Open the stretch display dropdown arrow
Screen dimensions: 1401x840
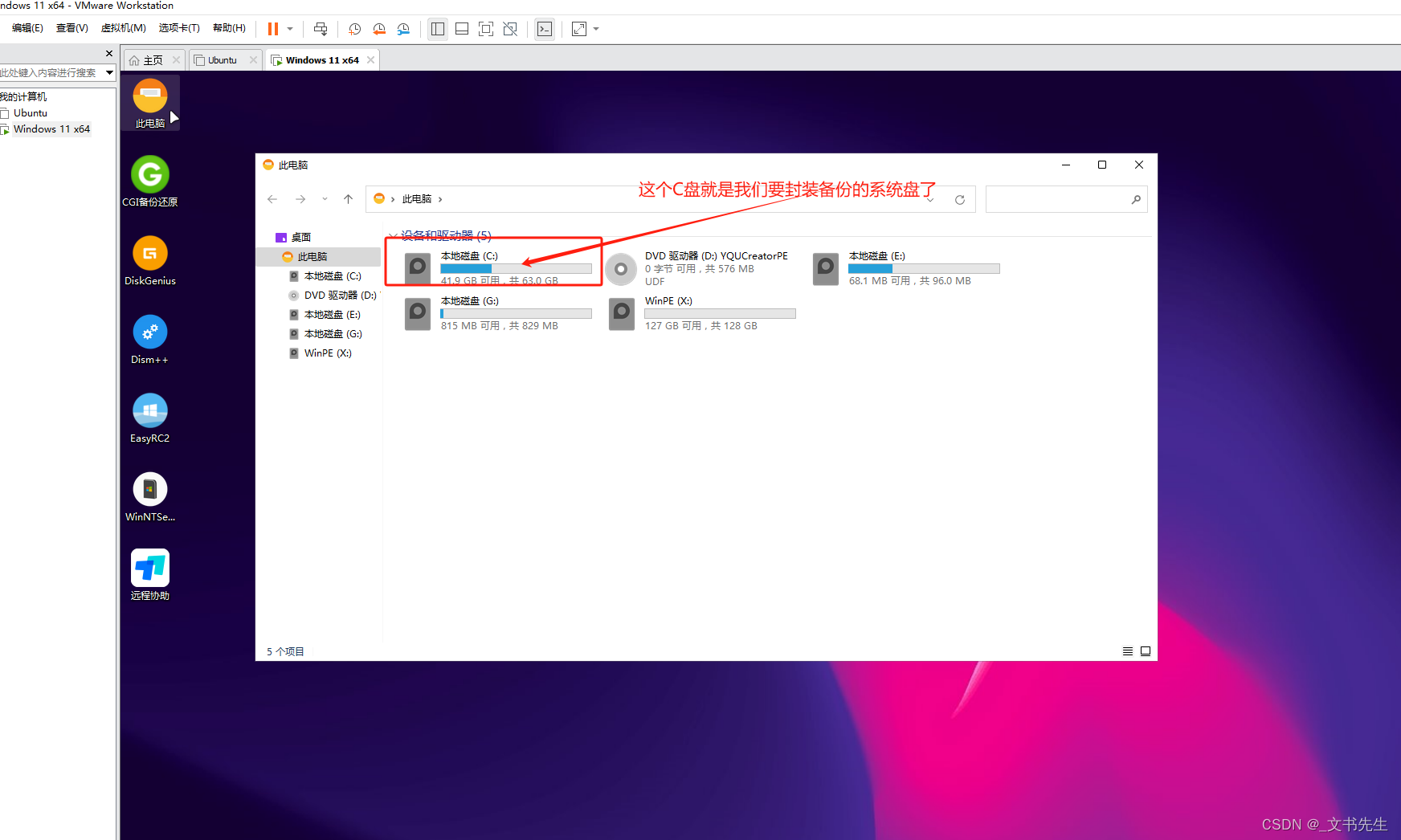click(596, 29)
